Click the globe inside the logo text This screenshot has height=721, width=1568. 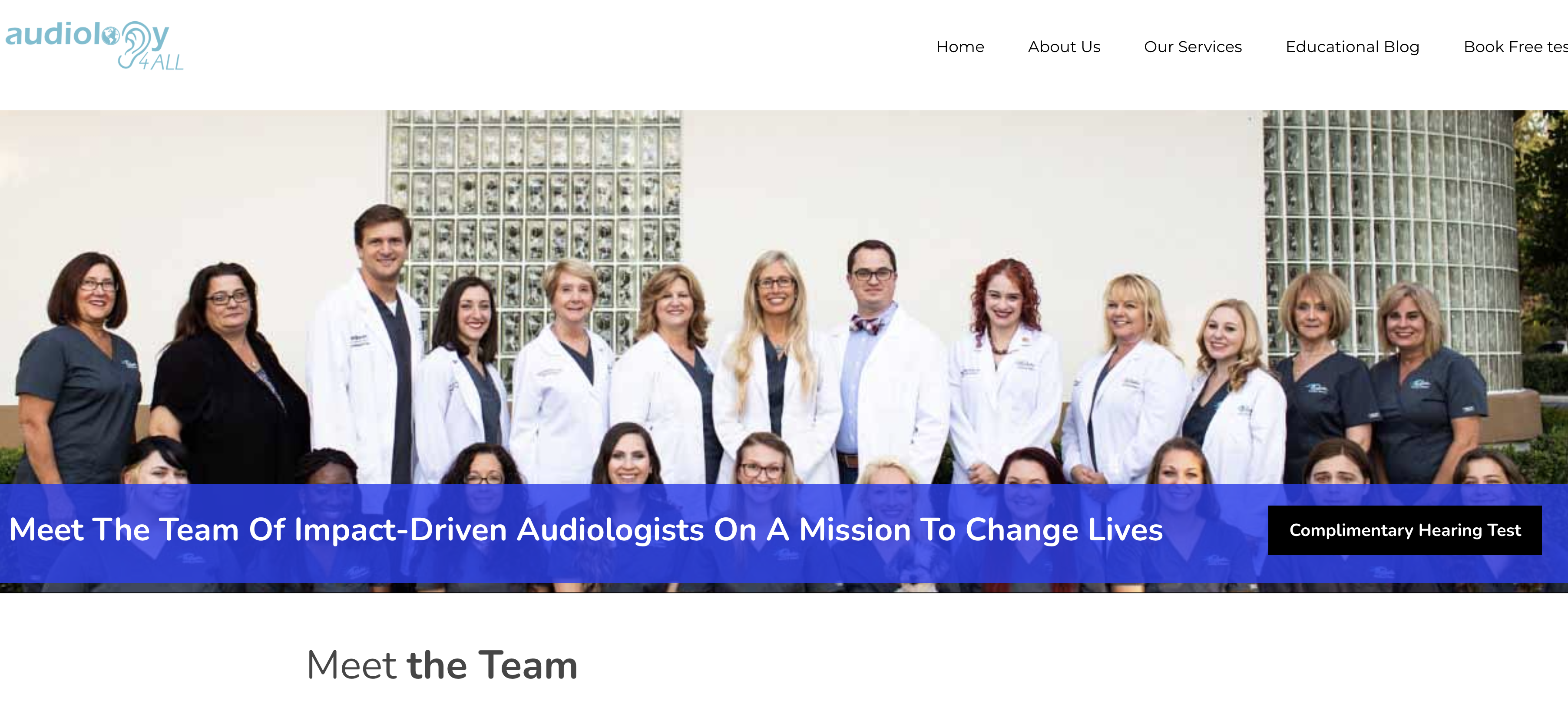[x=111, y=36]
